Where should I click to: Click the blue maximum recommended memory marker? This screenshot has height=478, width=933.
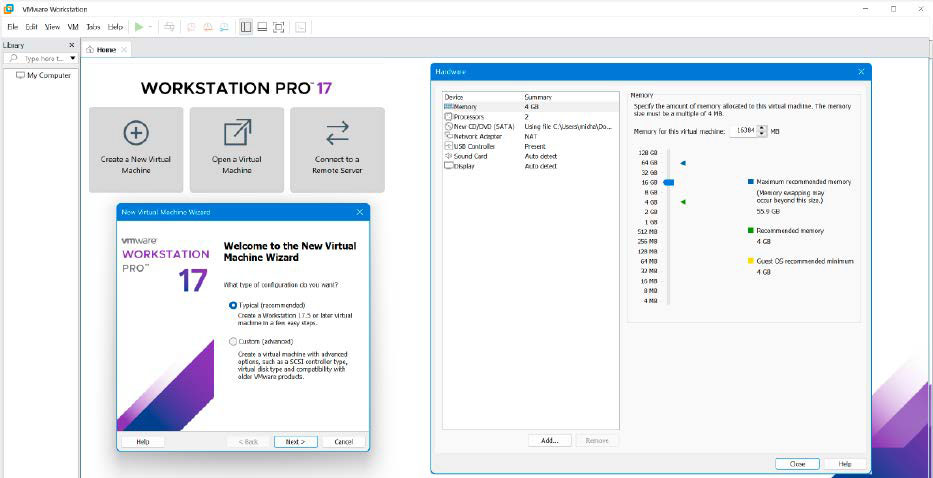click(x=683, y=163)
